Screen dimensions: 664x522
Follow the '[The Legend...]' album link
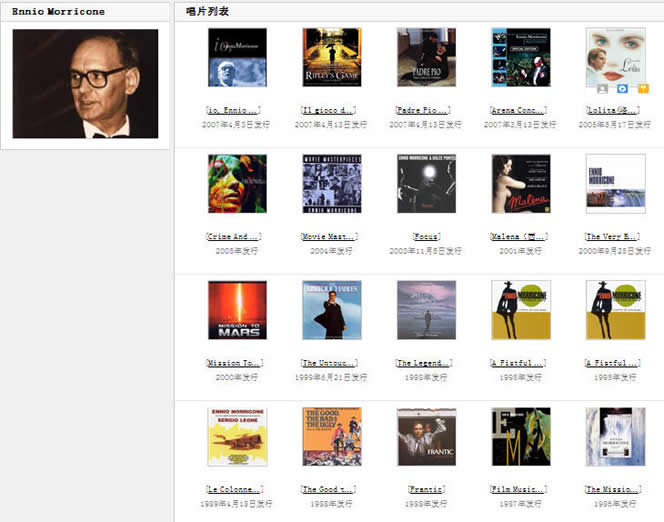(424, 363)
